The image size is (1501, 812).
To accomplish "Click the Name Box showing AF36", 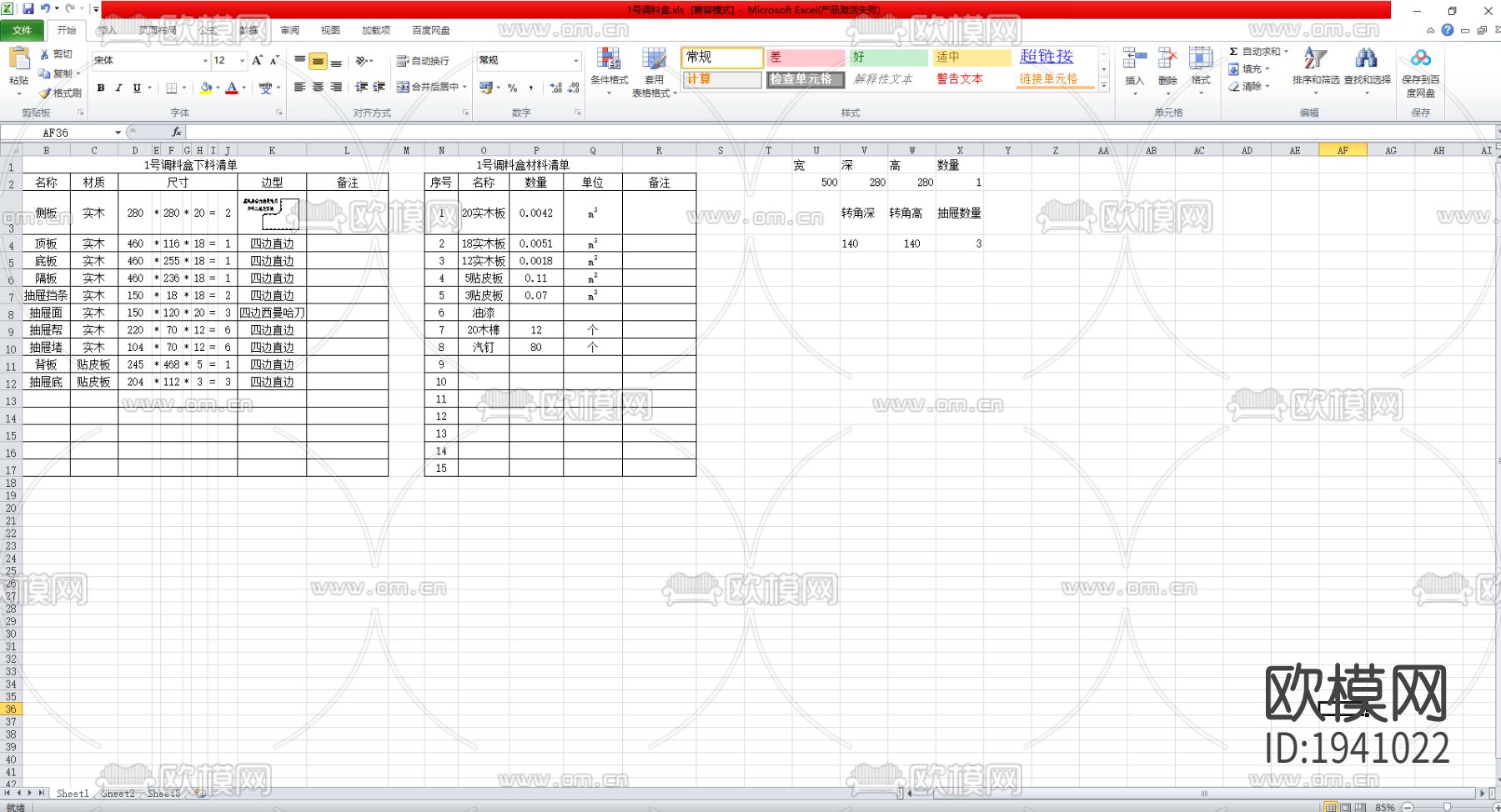I will pos(63,133).
